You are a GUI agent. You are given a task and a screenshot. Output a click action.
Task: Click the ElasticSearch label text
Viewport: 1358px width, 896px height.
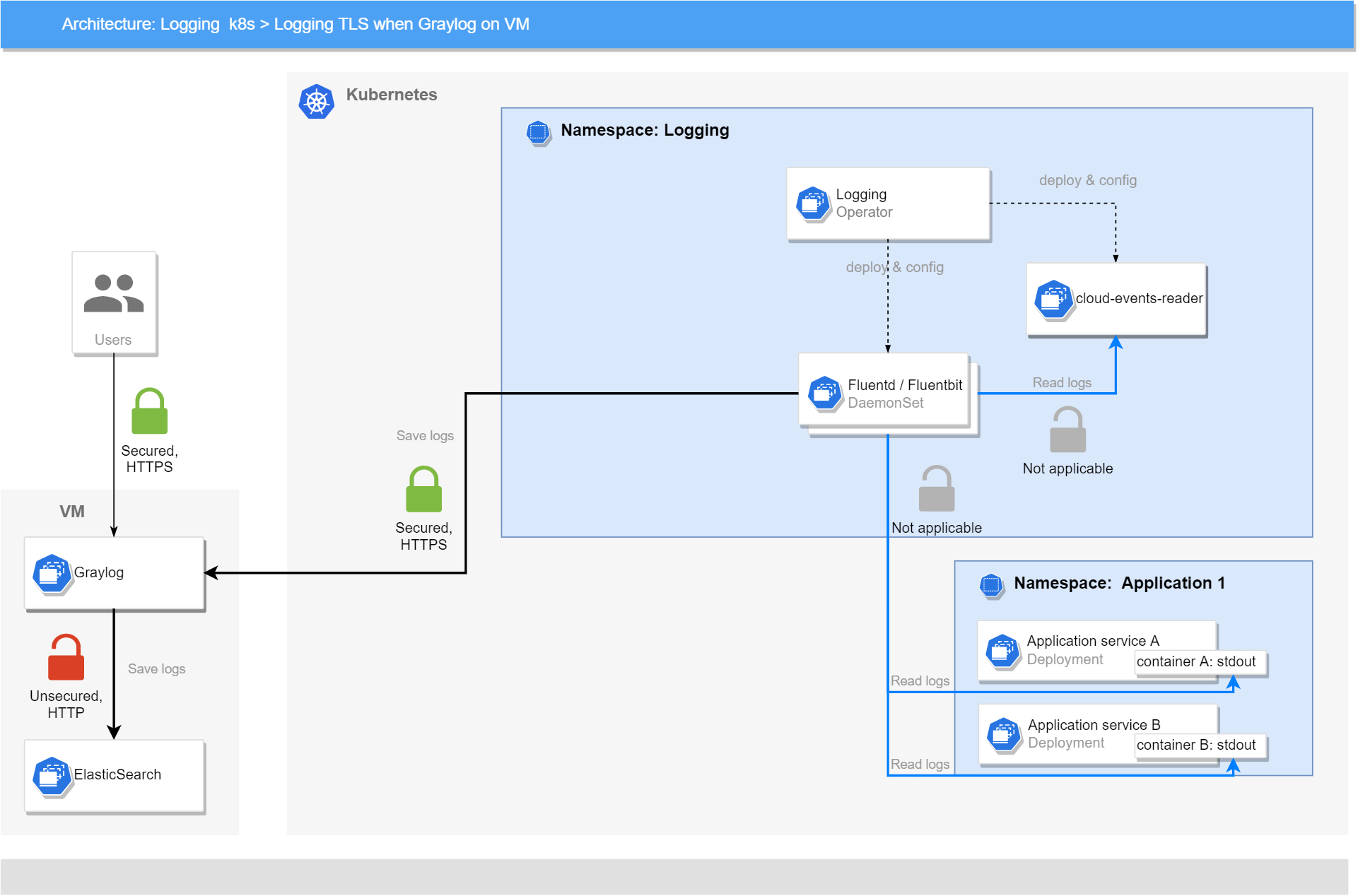117,775
